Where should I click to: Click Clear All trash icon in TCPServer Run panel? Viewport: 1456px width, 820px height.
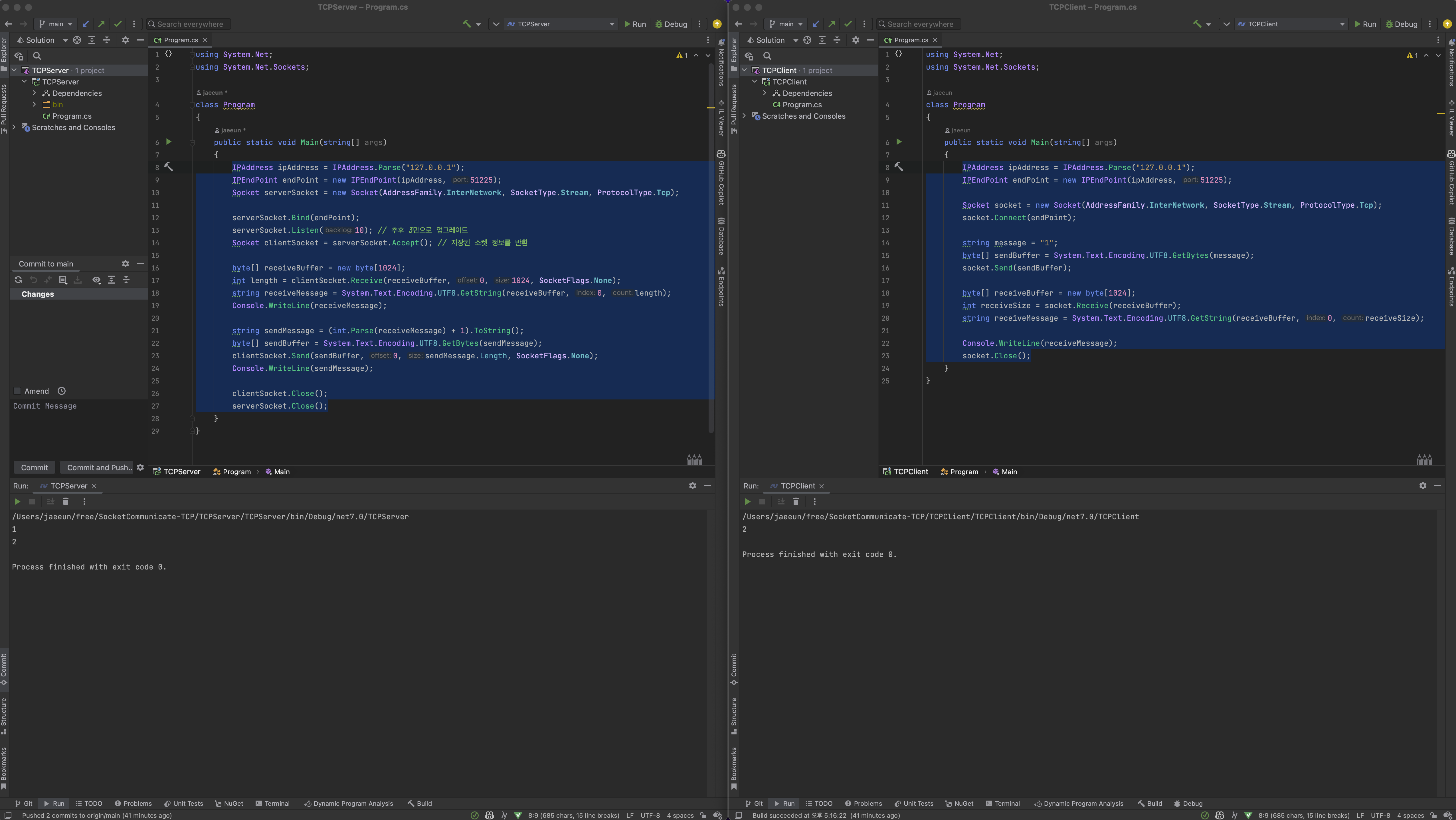[x=66, y=501]
